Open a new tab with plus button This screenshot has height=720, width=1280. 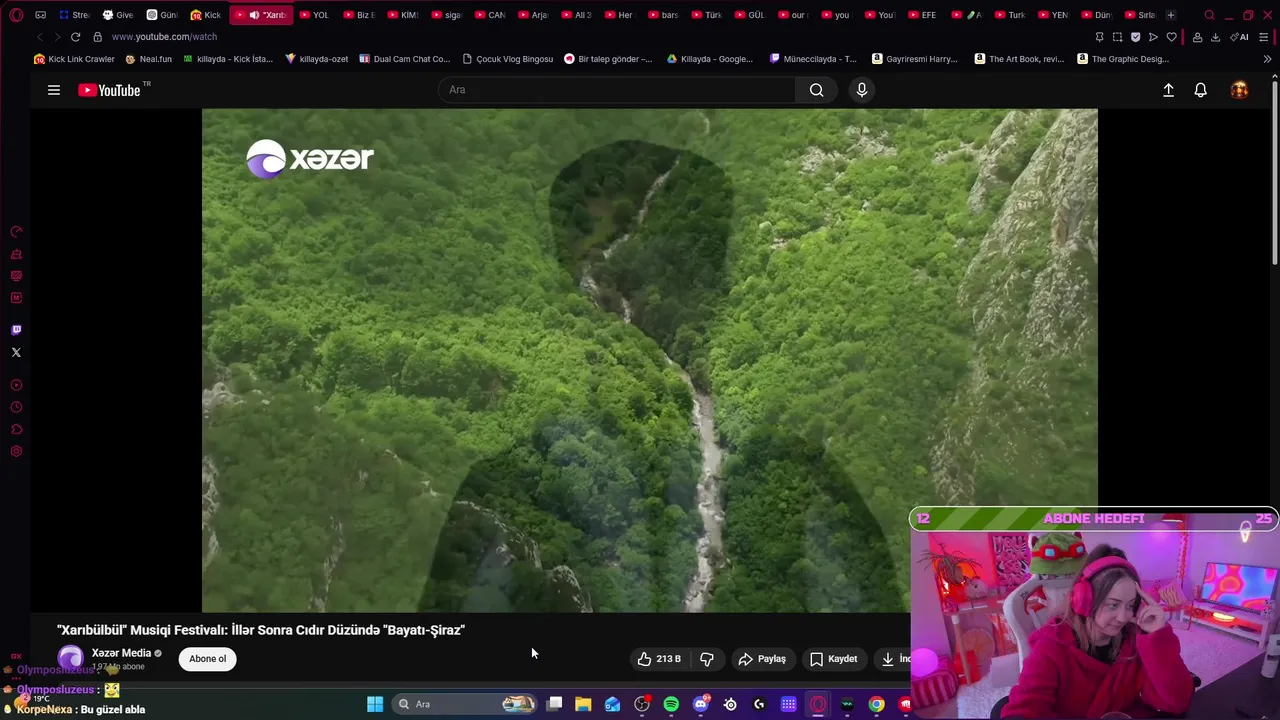1171,15
